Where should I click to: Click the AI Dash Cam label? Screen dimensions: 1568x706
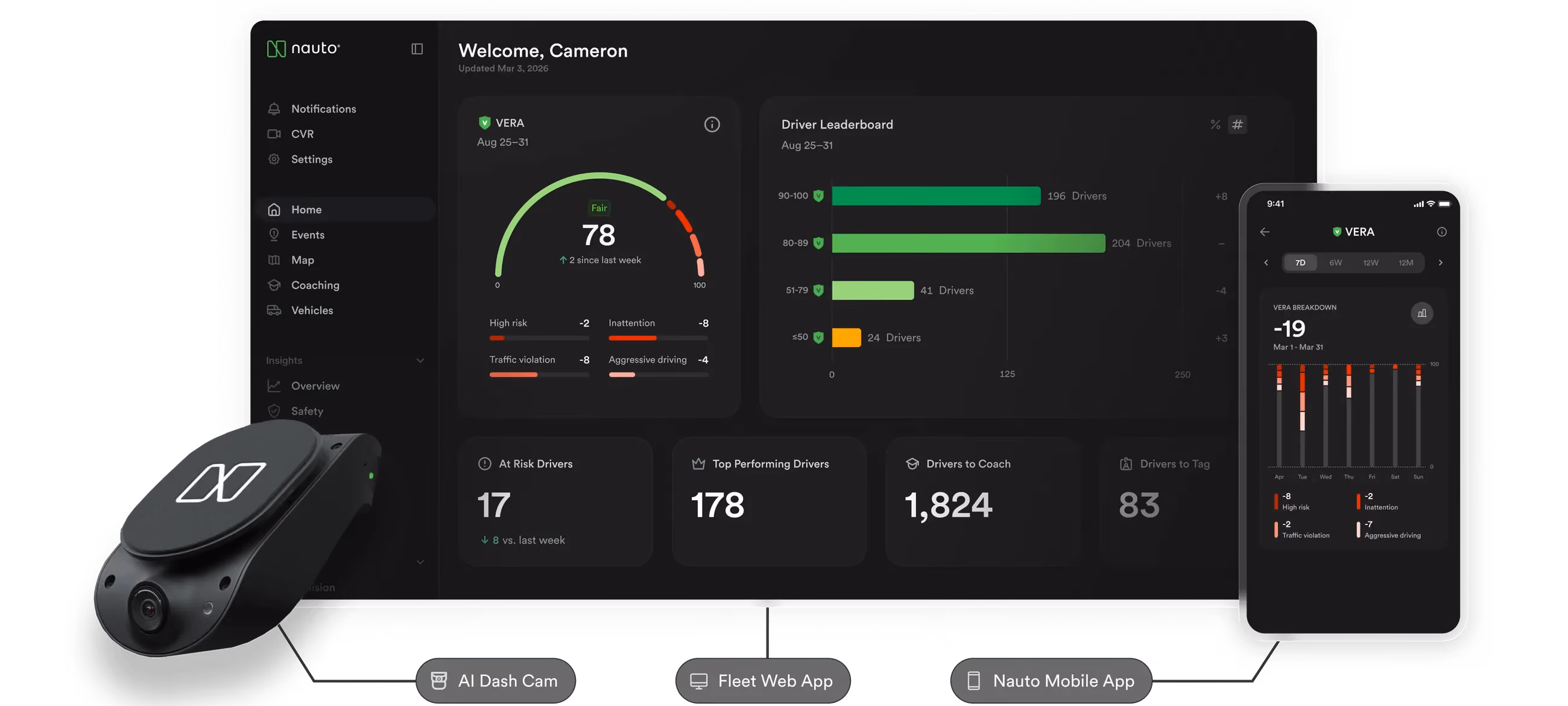tap(496, 681)
